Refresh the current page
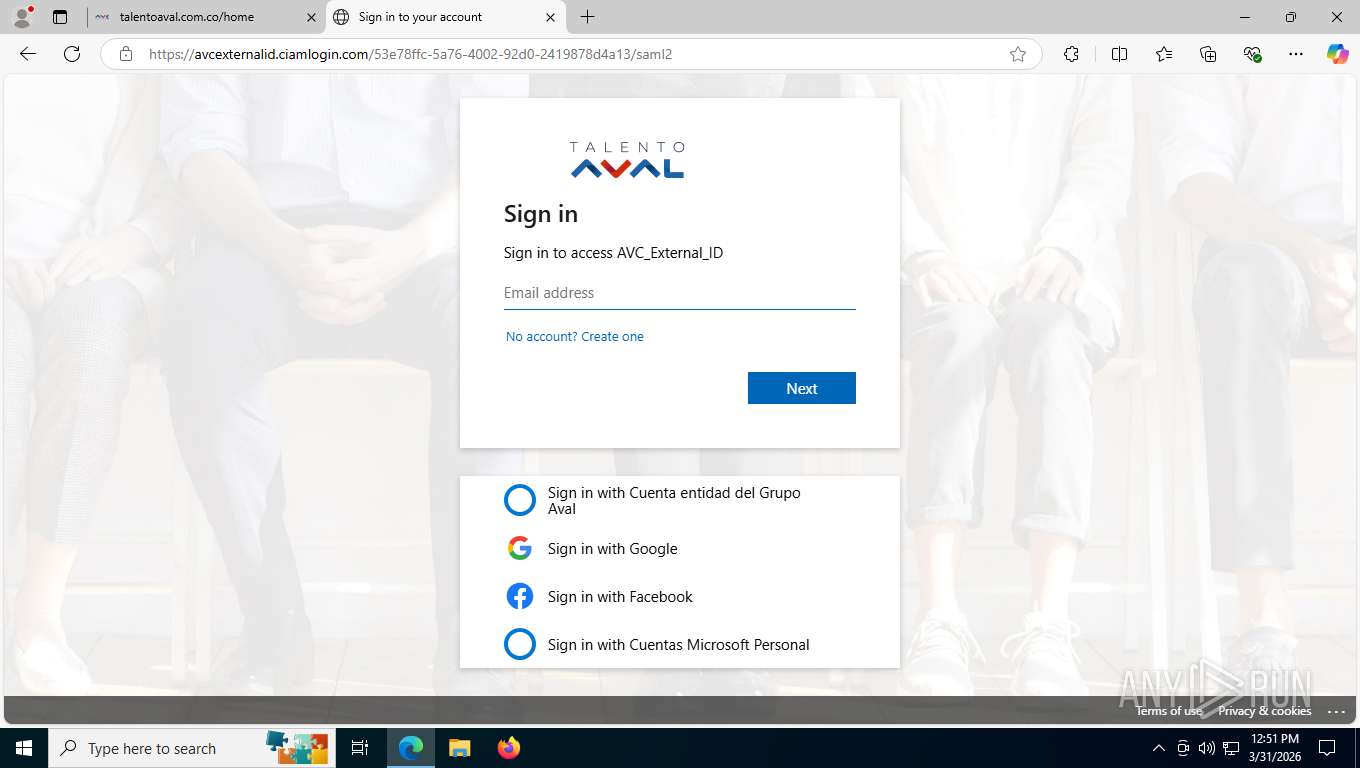 72,54
